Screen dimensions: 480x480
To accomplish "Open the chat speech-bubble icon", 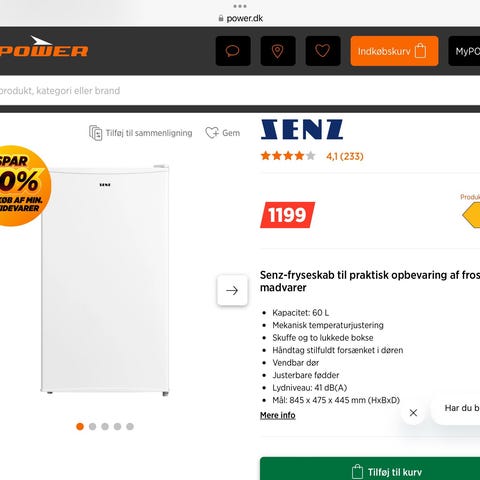I will click(233, 51).
